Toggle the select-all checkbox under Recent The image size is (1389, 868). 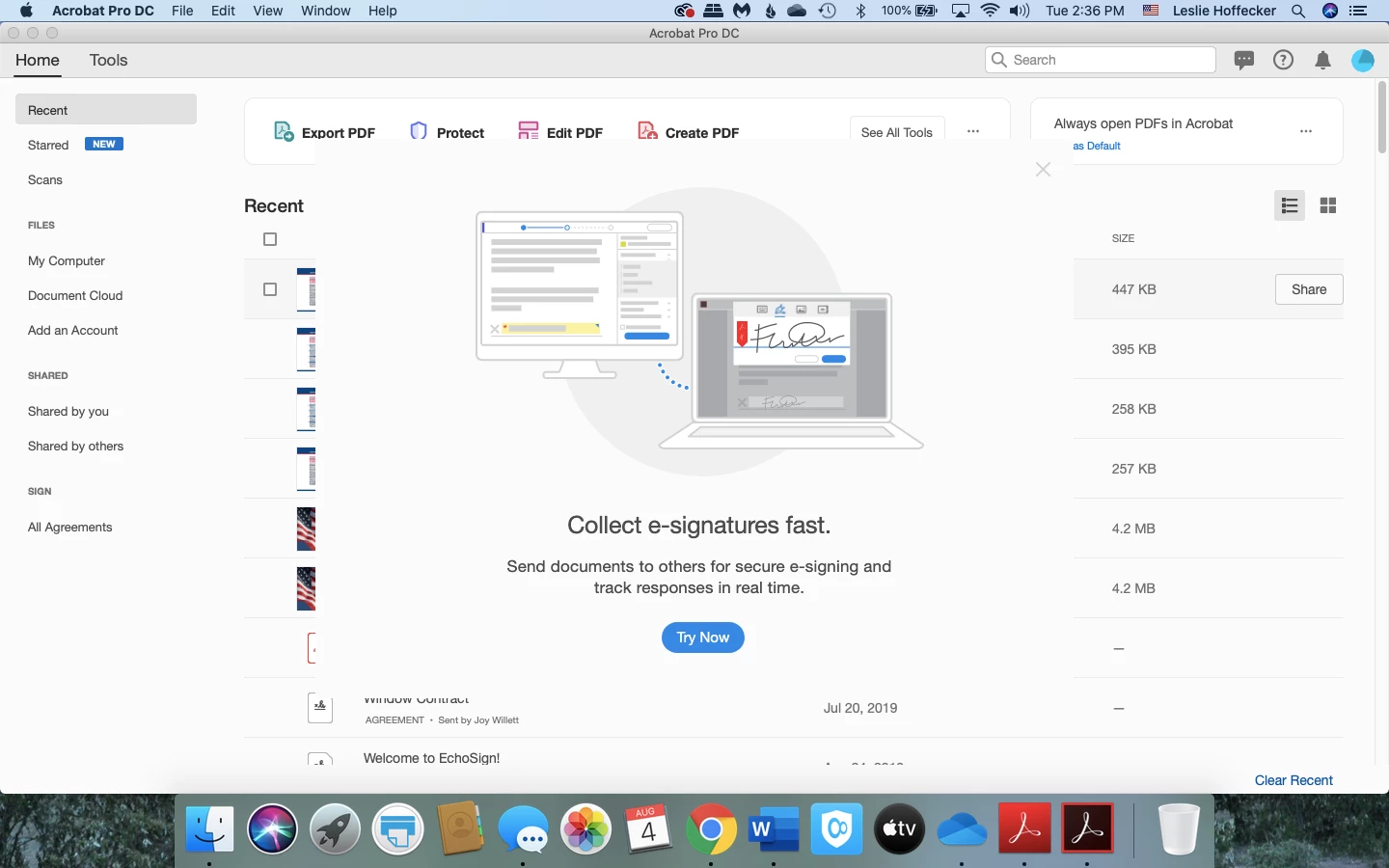[270, 239]
